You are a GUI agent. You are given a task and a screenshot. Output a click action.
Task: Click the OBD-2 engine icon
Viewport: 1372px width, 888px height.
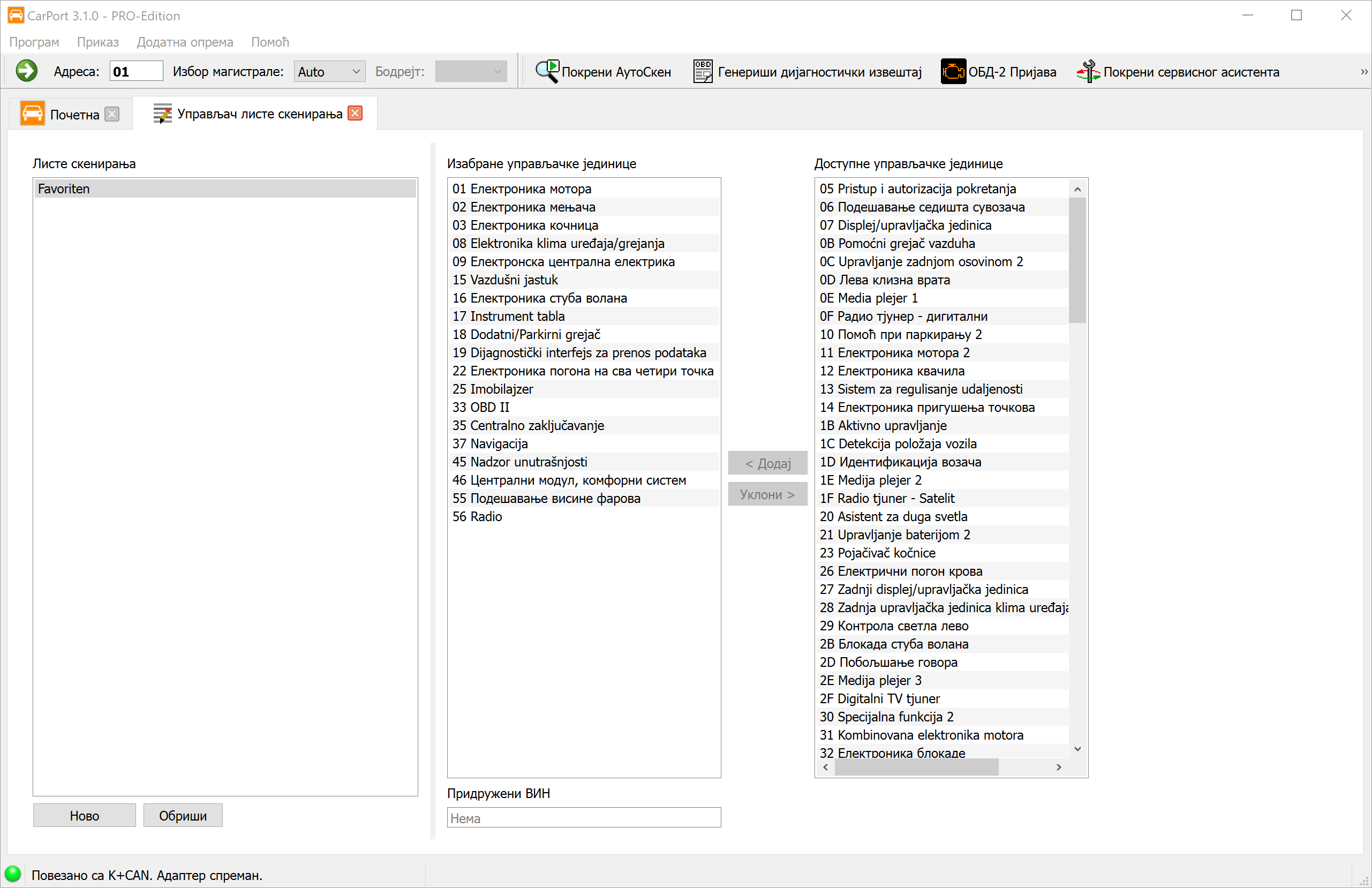tap(952, 72)
